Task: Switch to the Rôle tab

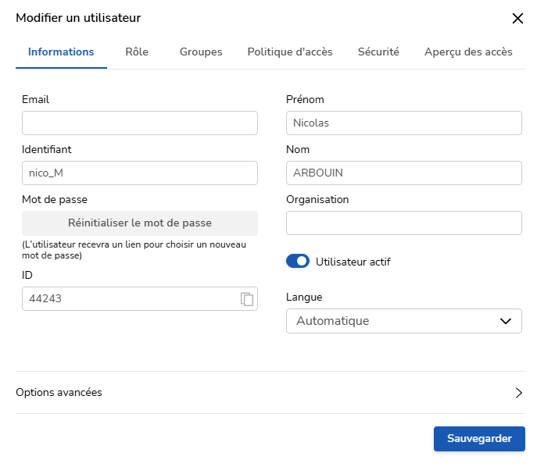Action: coord(137,52)
